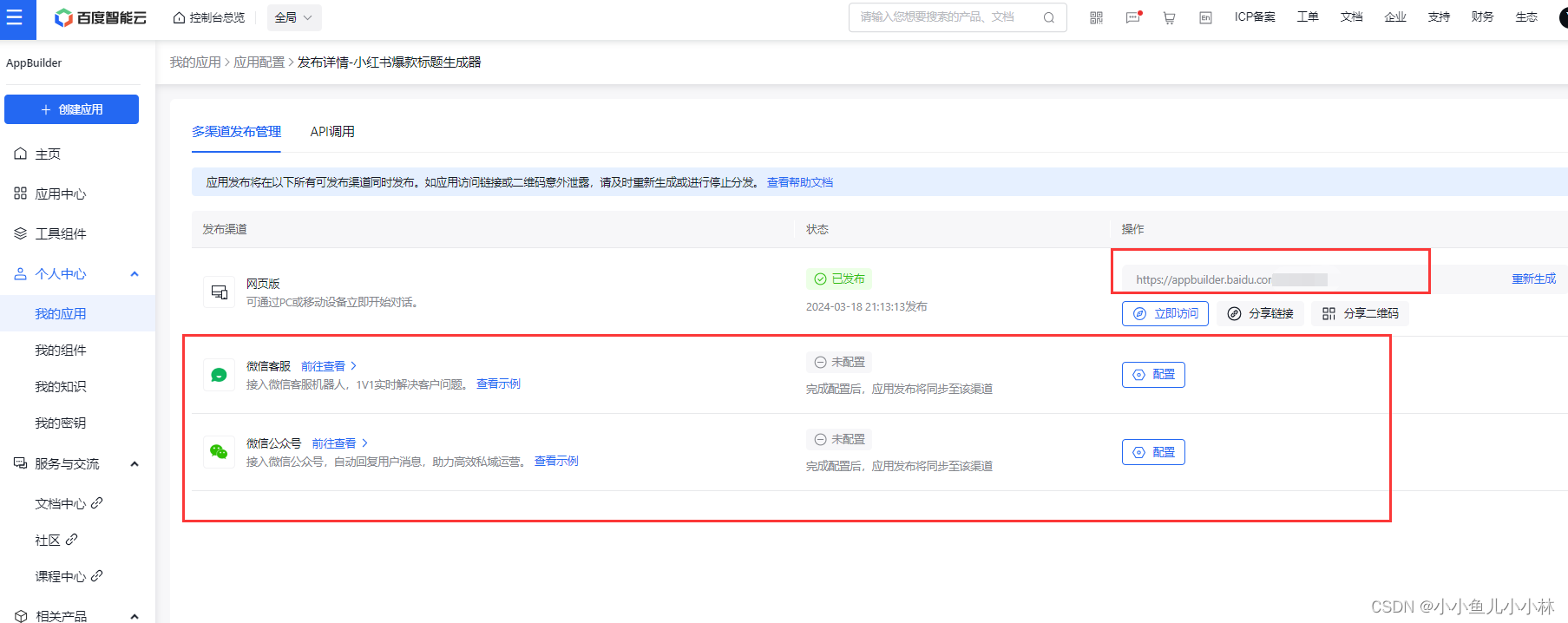This screenshot has width=1568, height=623.
Task: Click the 创建应用 button
Action: pos(71,109)
